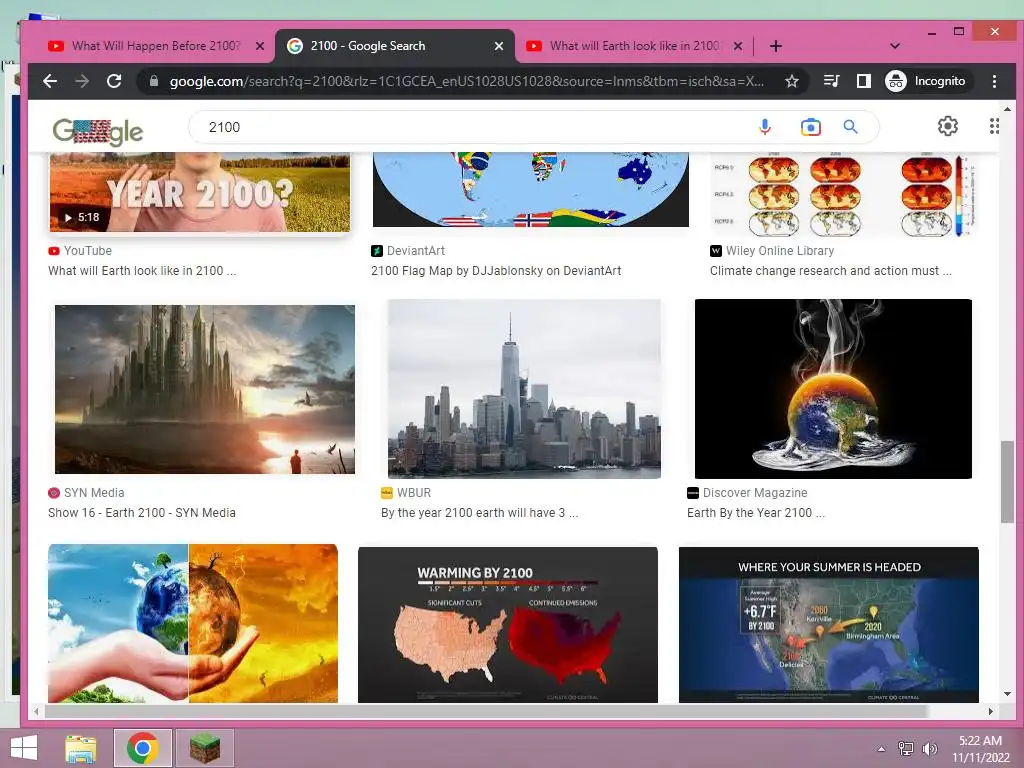1024x768 pixels.
Task: Click the address bar URL
Action: click(x=466, y=81)
